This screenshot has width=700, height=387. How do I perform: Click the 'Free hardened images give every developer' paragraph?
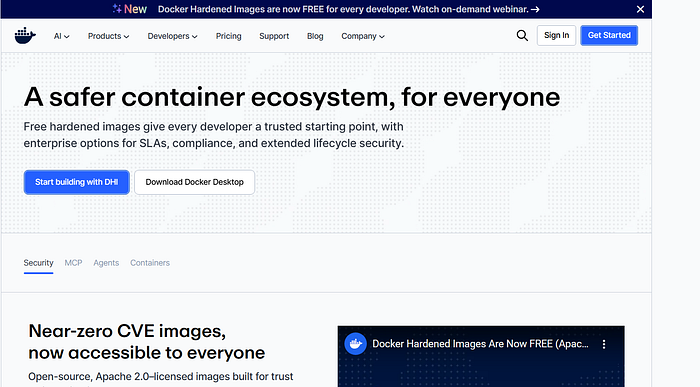tap(214, 135)
